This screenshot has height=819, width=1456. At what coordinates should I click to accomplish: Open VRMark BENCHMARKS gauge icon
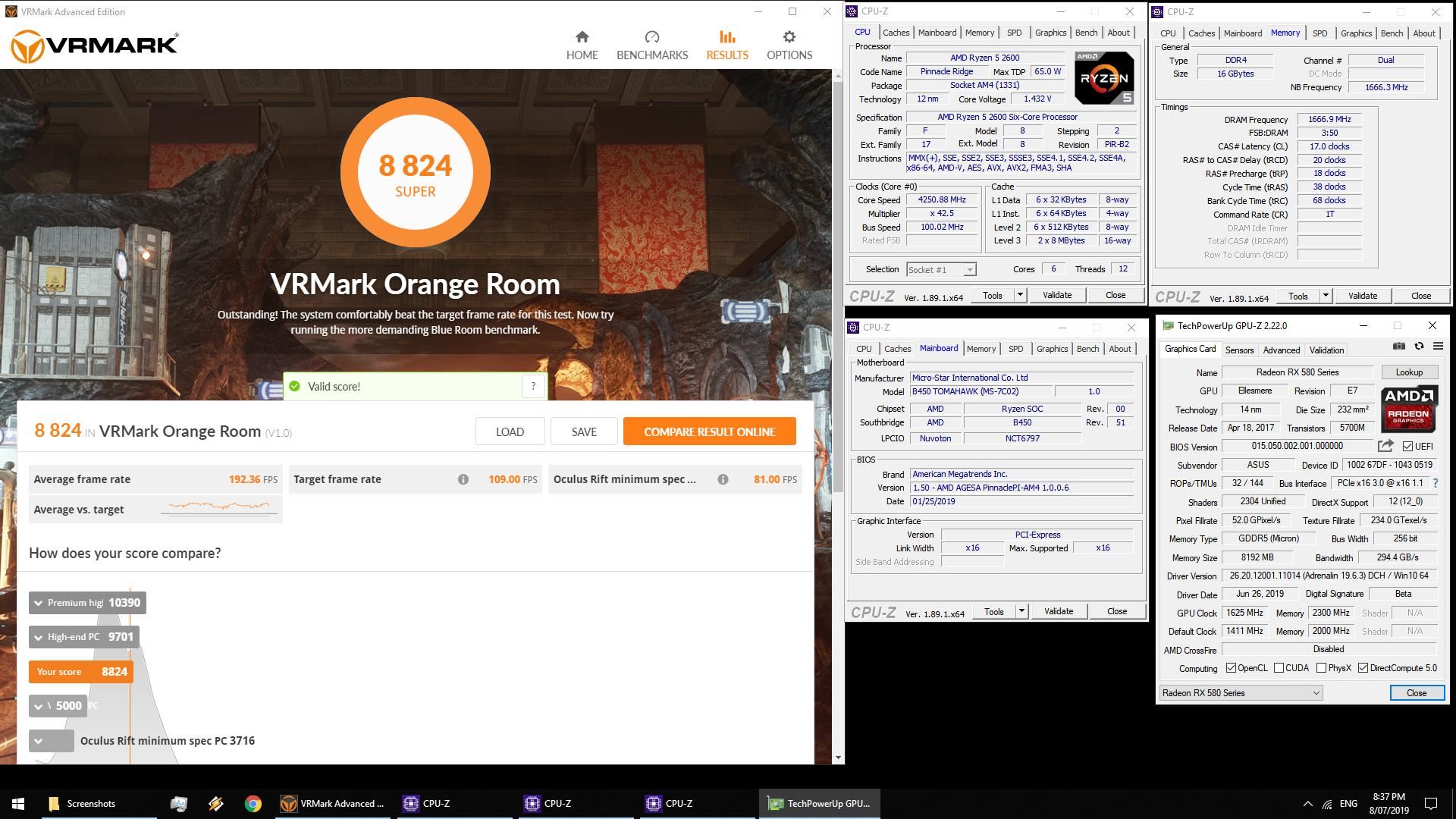click(652, 37)
